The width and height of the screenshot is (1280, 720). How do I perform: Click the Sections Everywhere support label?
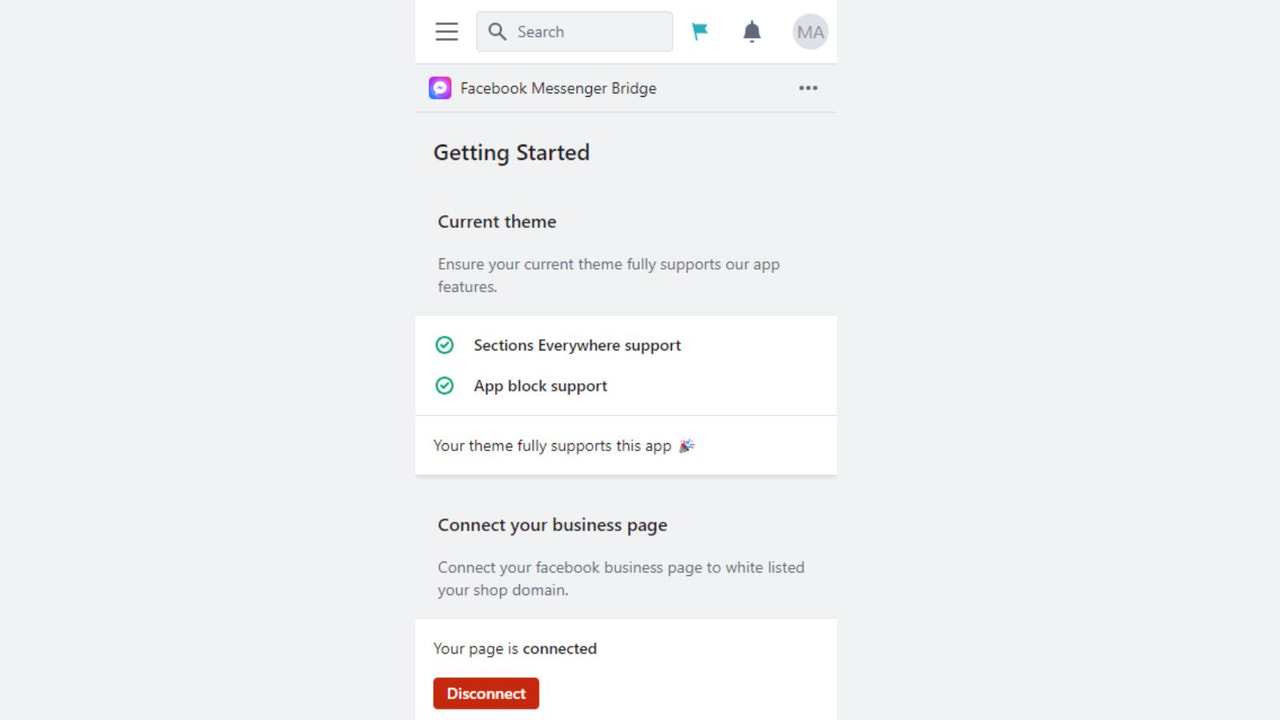pyautogui.click(x=577, y=345)
